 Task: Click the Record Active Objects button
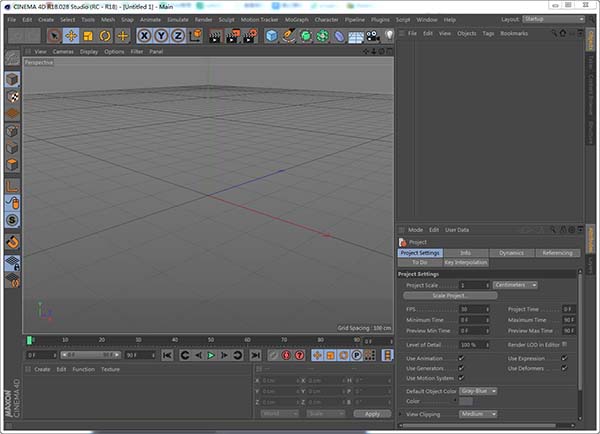tap(273, 355)
